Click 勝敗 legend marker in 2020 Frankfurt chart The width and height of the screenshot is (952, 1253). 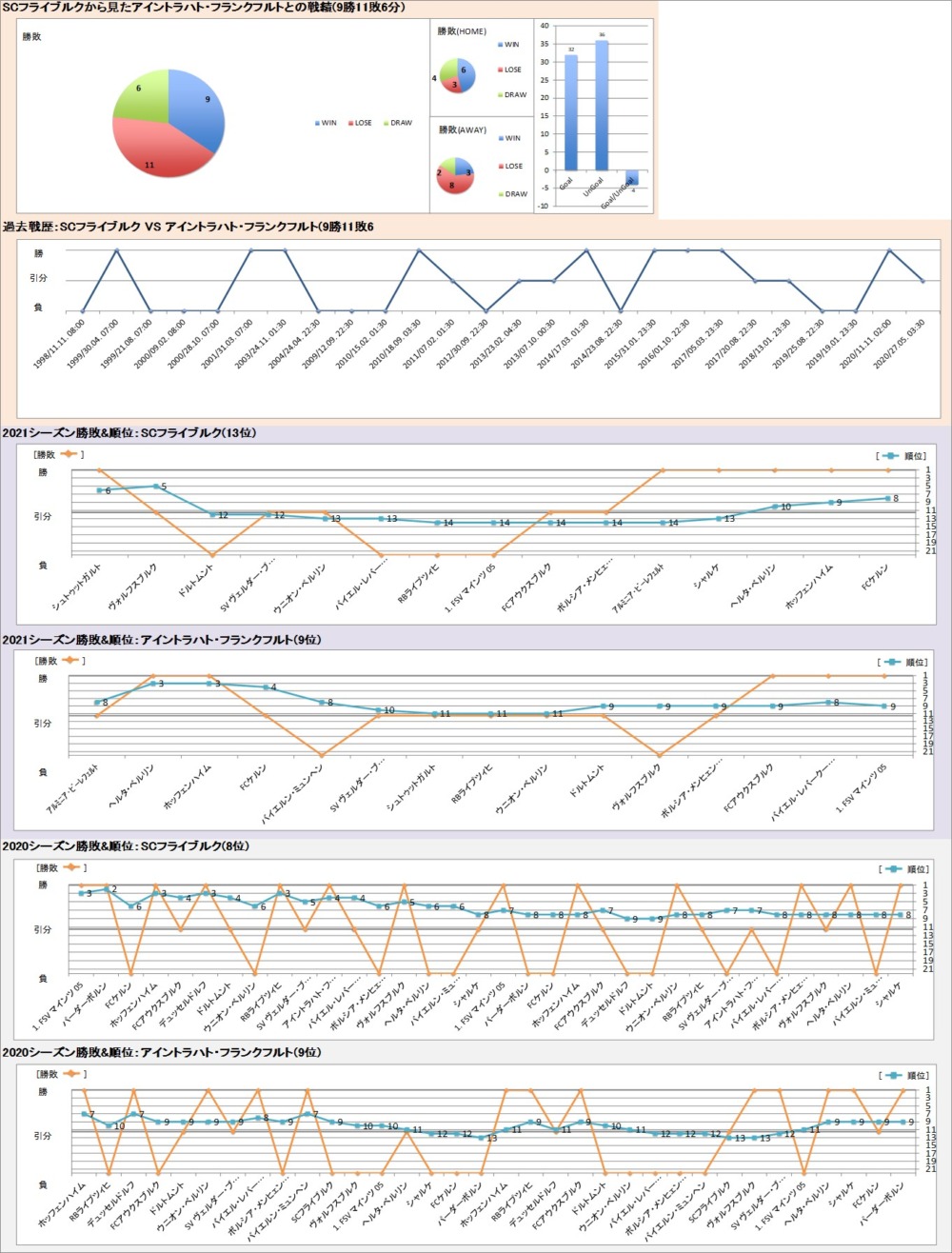click(x=72, y=1073)
